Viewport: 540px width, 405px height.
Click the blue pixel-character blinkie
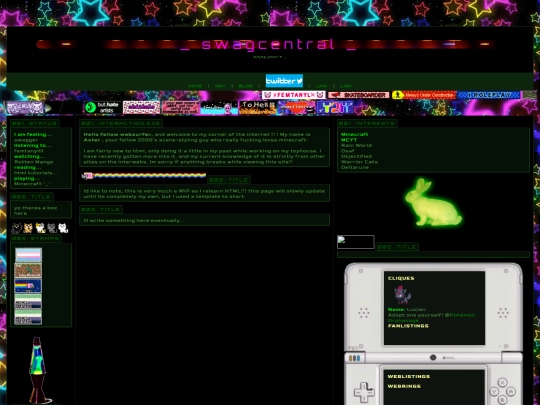click(x=219, y=107)
